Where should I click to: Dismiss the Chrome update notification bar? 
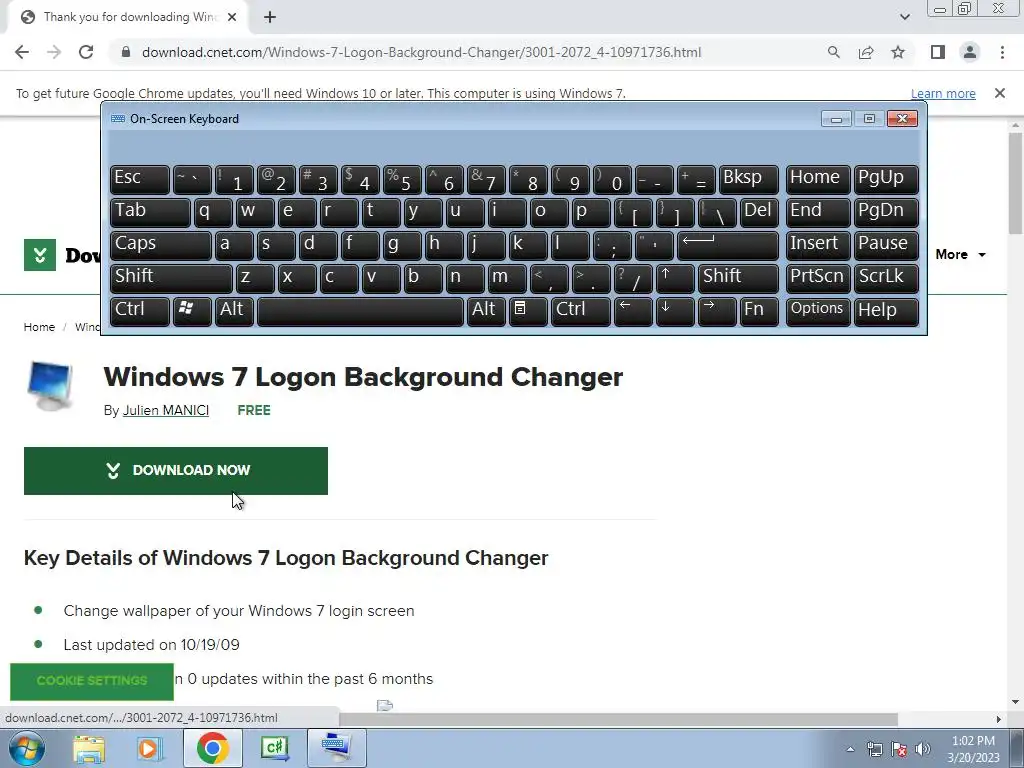point(1000,93)
